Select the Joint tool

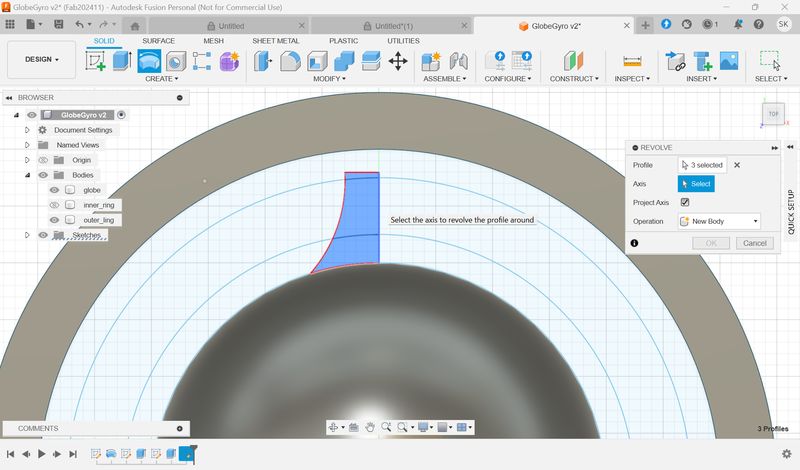tap(458, 61)
